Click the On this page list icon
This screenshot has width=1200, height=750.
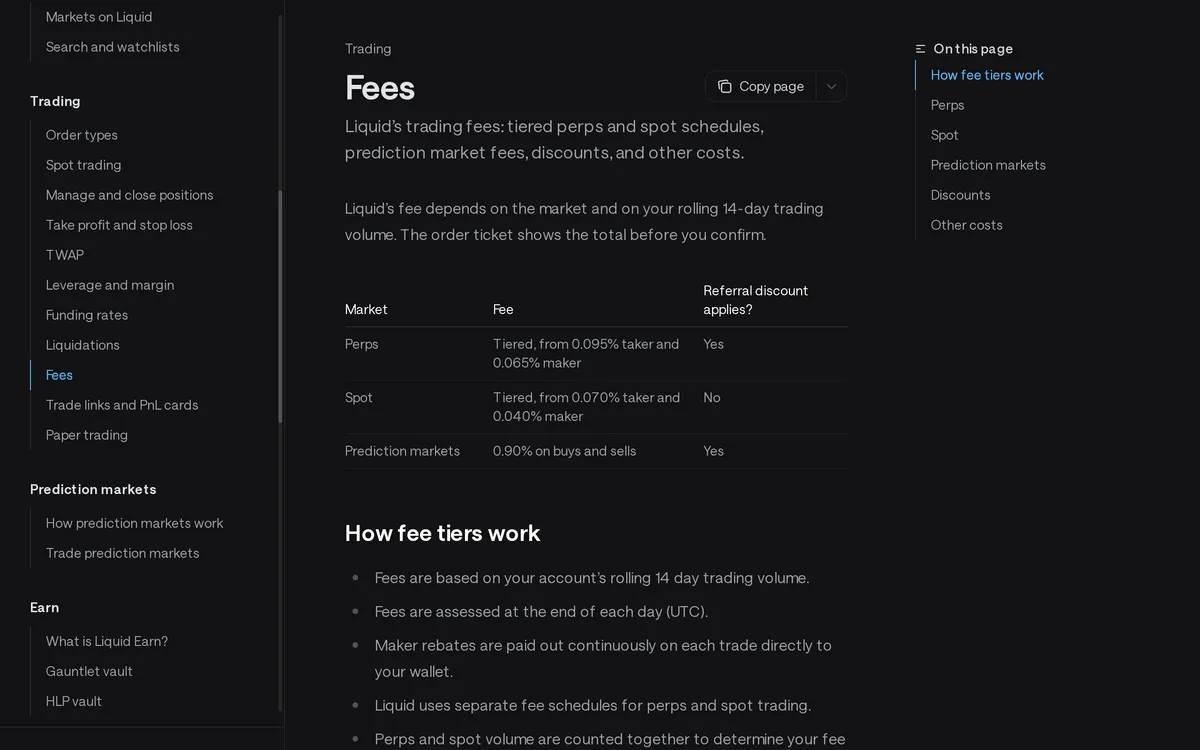click(x=920, y=49)
